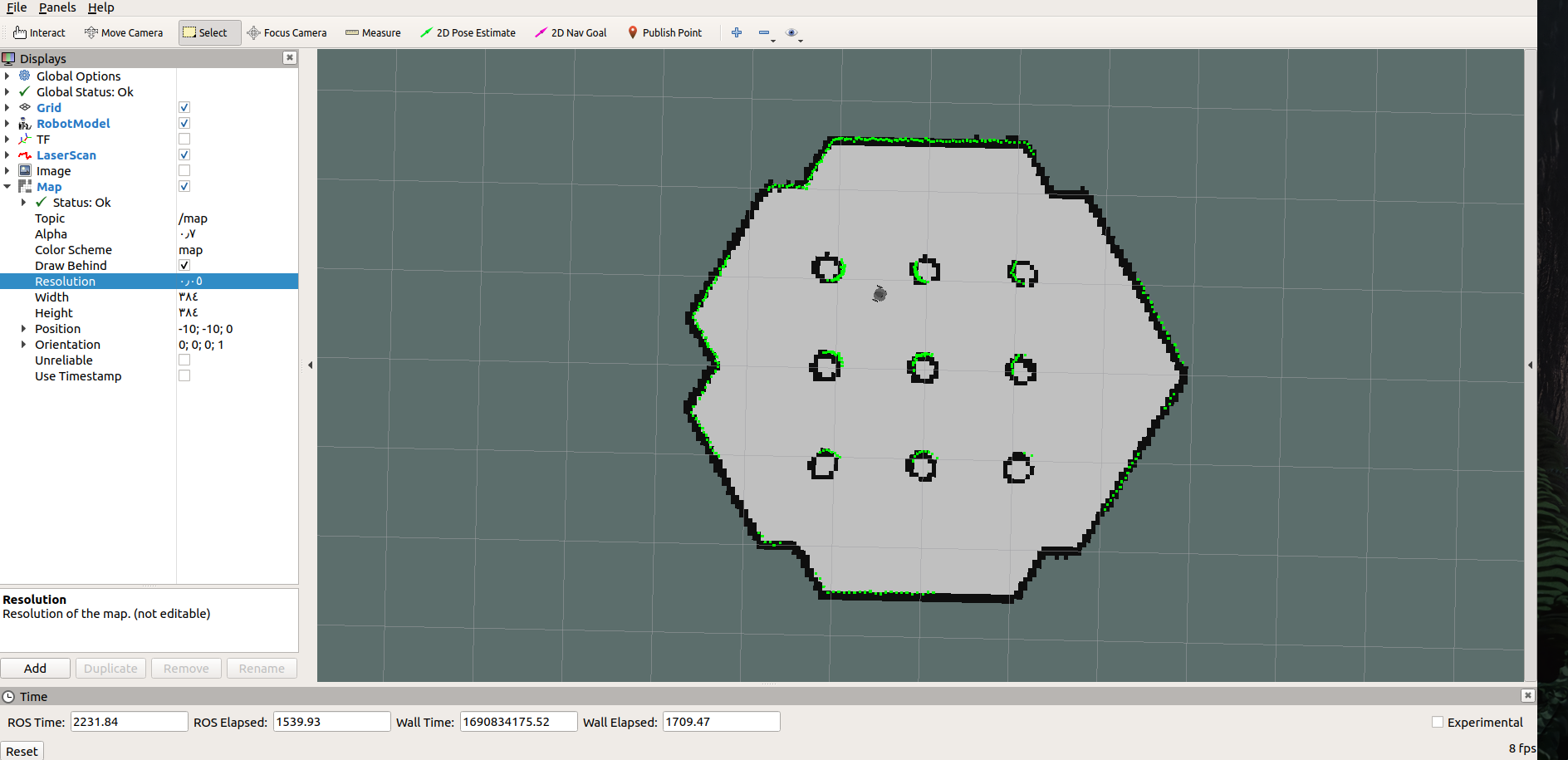Uncheck Draw Behind for the Map

(184, 265)
